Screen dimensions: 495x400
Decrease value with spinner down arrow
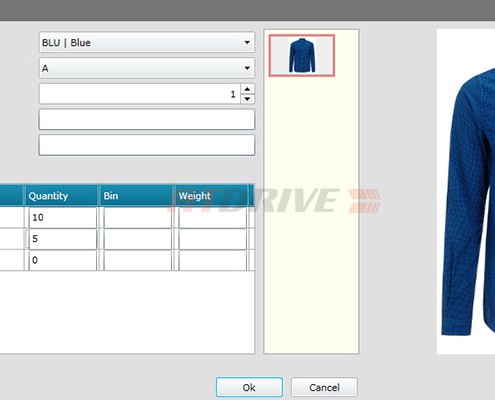tap(247, 99)
